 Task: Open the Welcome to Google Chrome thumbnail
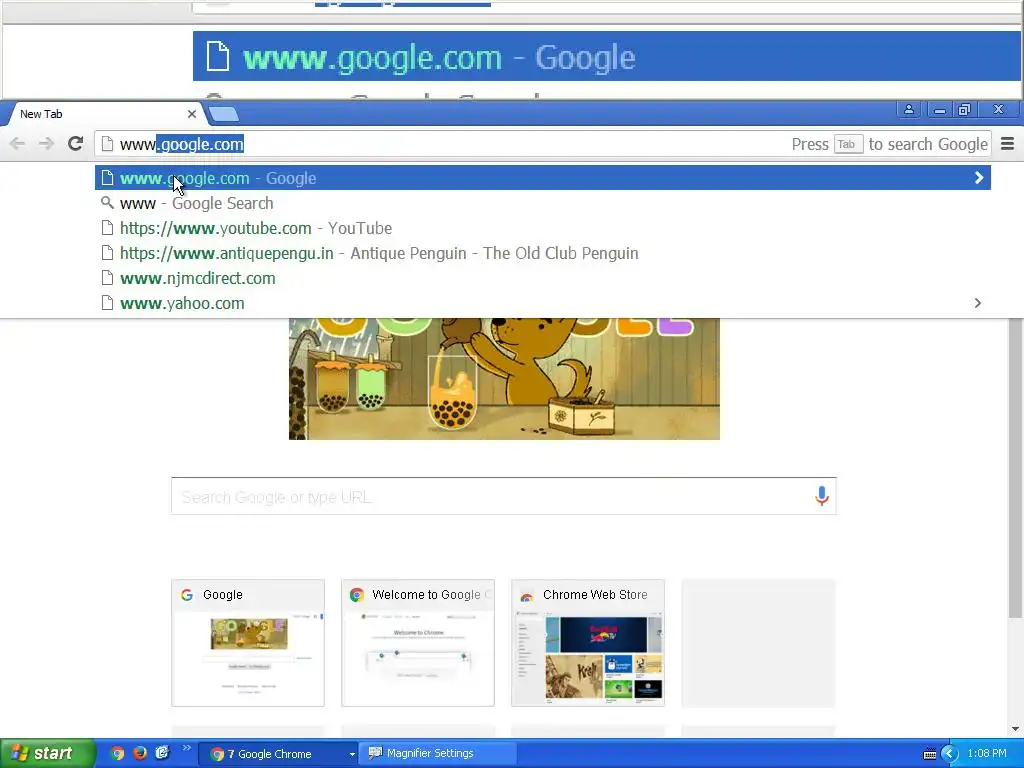(x=418, y=643)
